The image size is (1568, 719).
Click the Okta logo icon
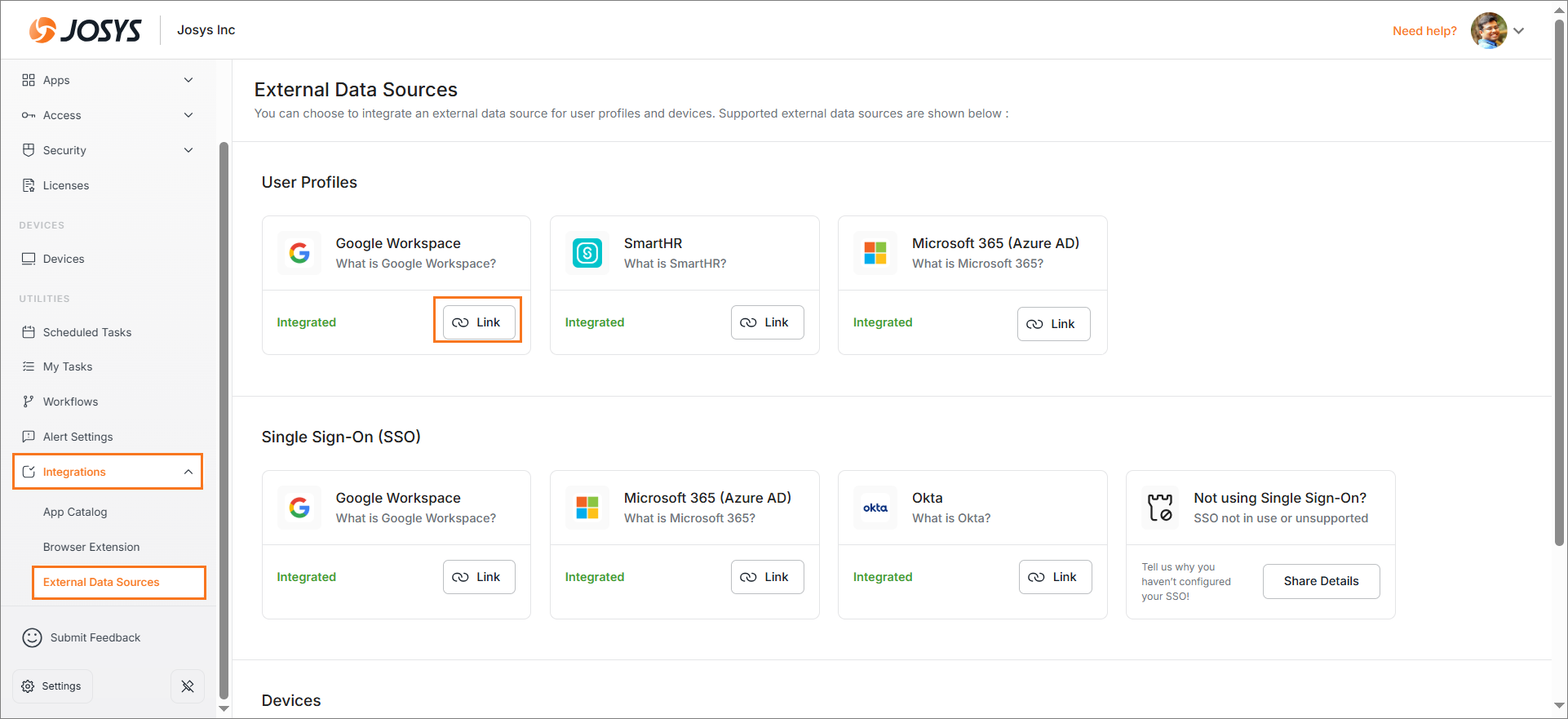coord(875,508)
